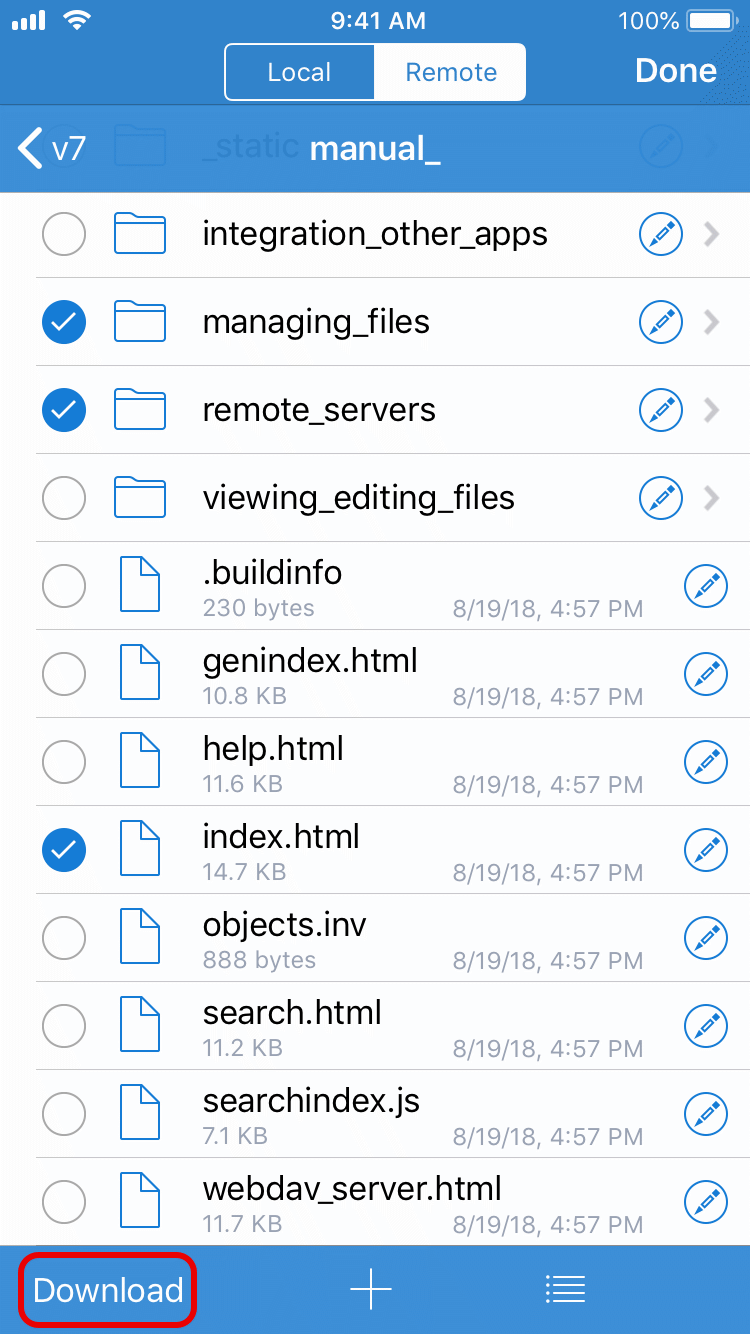Image resolution: width=750 pixels, height=1334 pixels.
Task: Tap the Download button
Action: (x=108, y=1290)
